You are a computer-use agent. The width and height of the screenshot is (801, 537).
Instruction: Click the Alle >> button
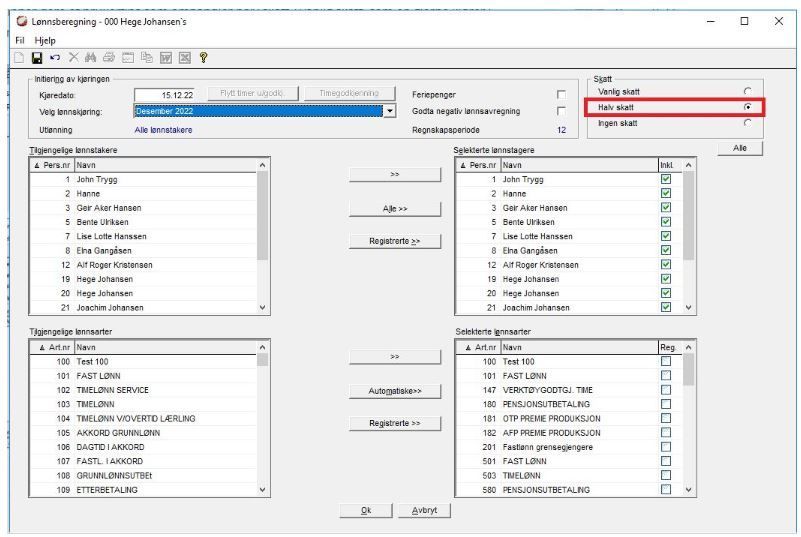394,209
